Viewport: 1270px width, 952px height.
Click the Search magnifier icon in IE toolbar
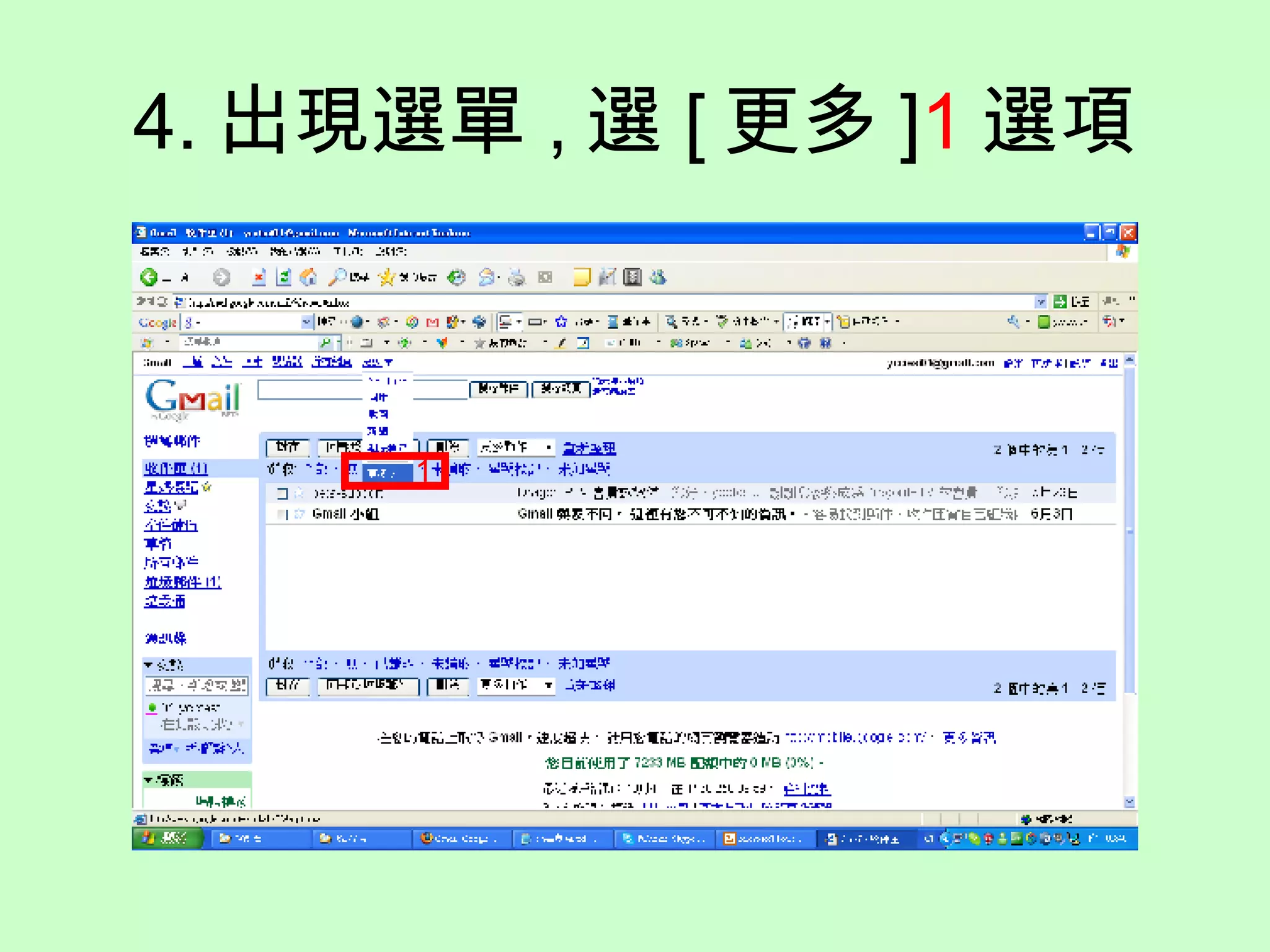[x=337, y=277]
